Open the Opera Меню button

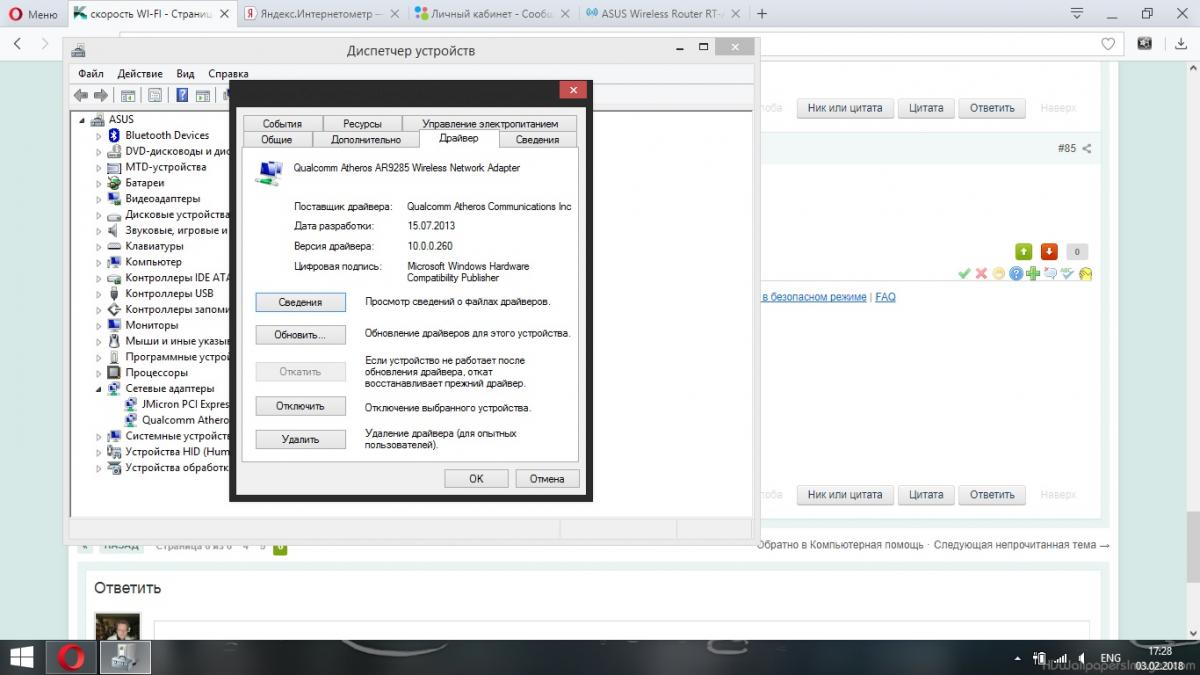32,14
